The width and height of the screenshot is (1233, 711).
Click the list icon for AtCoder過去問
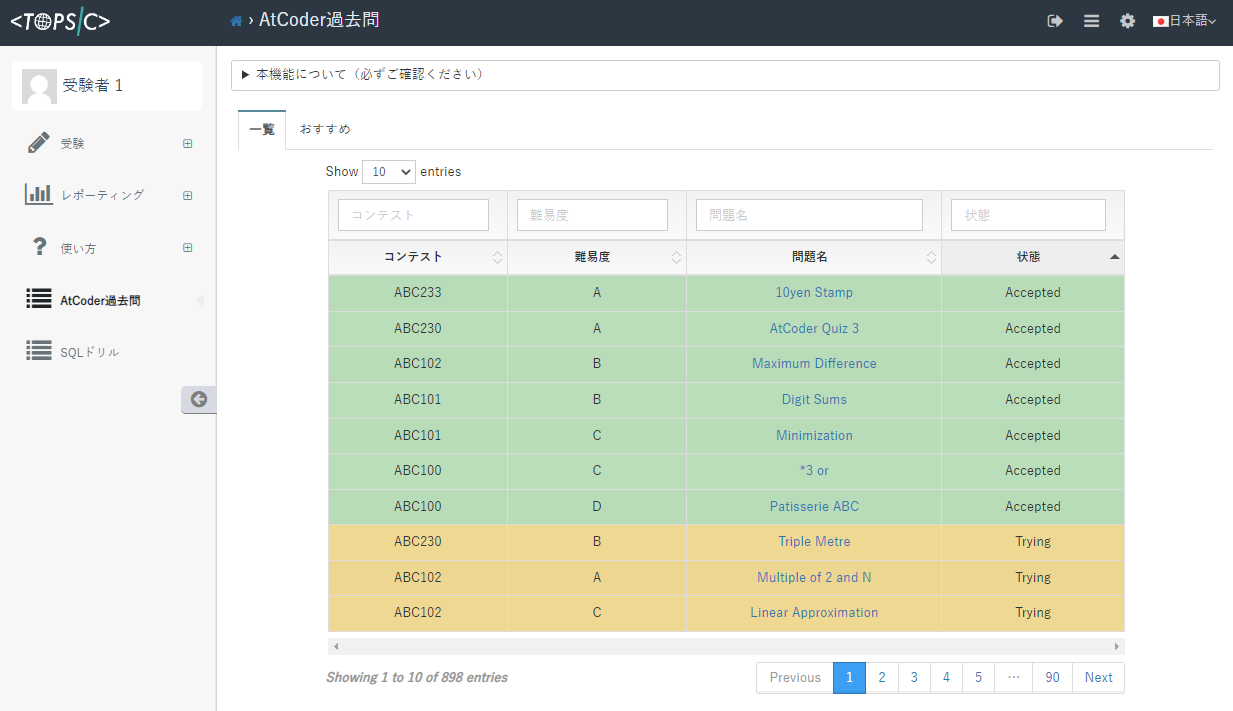pos(39,299)
